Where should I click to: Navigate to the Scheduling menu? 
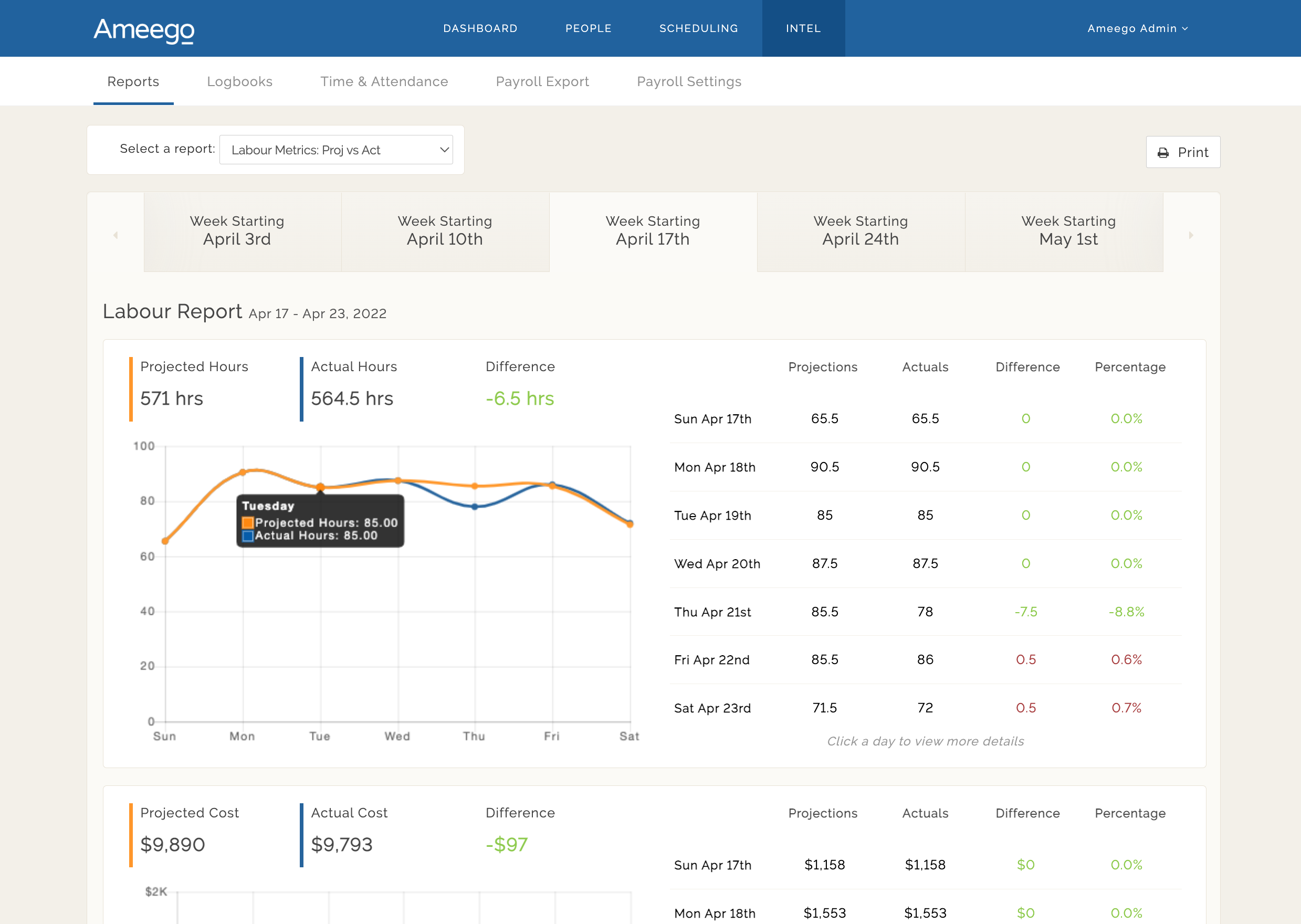tap(699, 28)
